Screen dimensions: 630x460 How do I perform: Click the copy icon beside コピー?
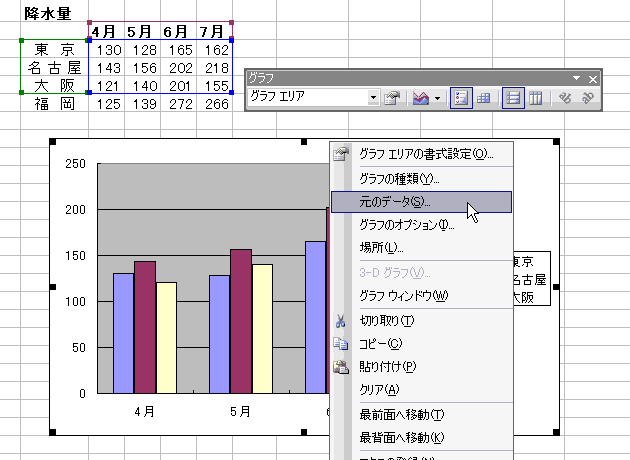(341, 343)
